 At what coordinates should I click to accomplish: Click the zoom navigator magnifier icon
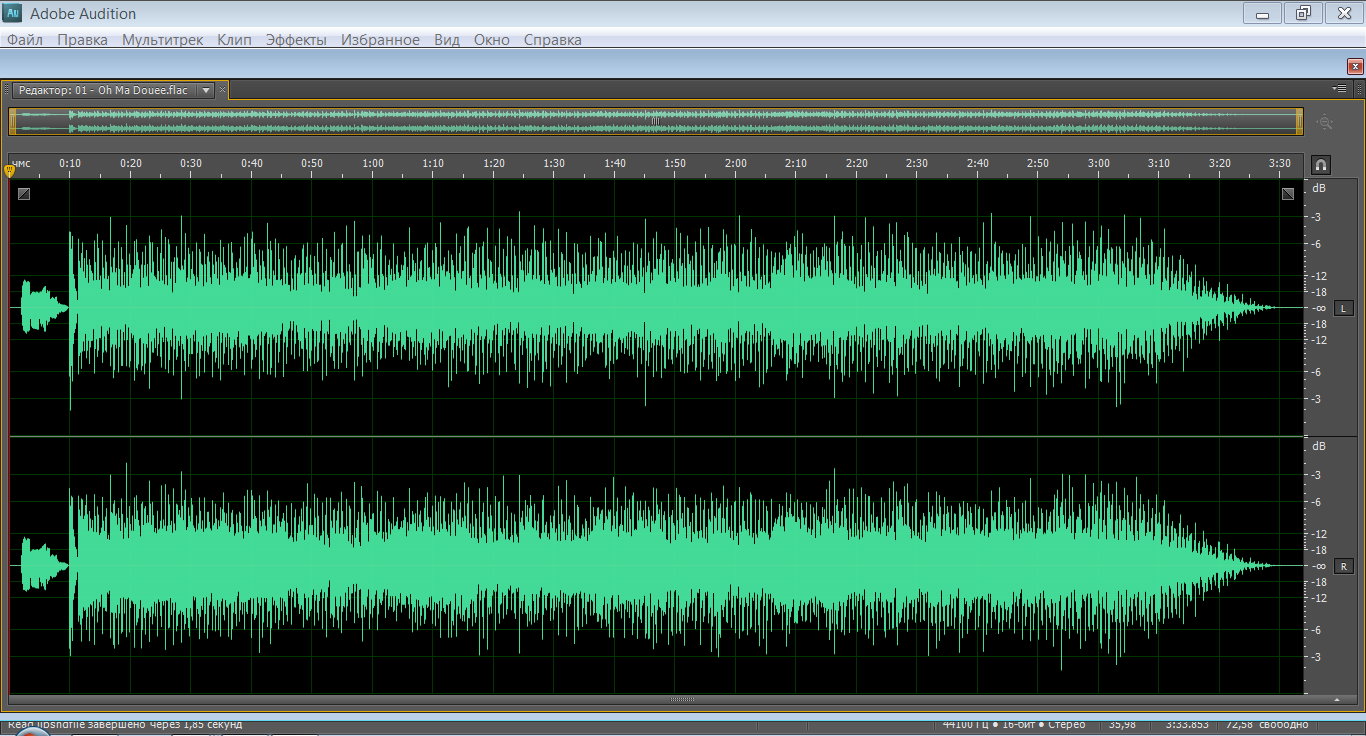(x=1325, y=122)
